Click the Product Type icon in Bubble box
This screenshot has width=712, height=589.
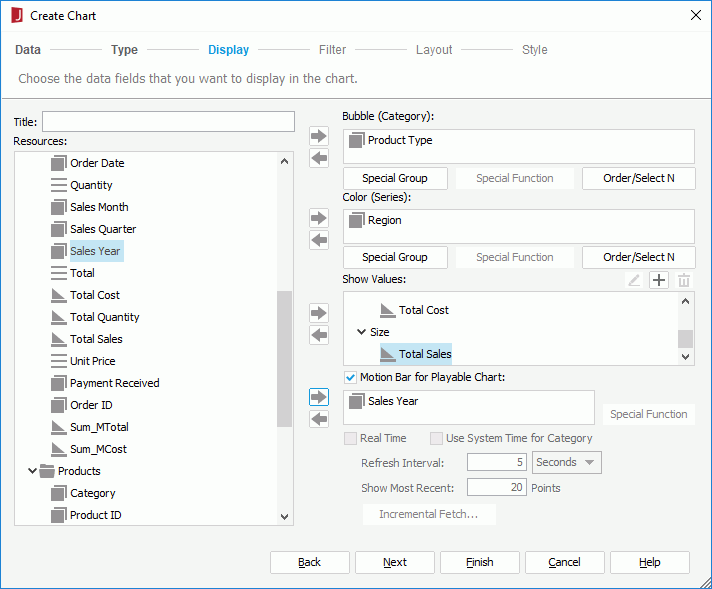[356, 140]
